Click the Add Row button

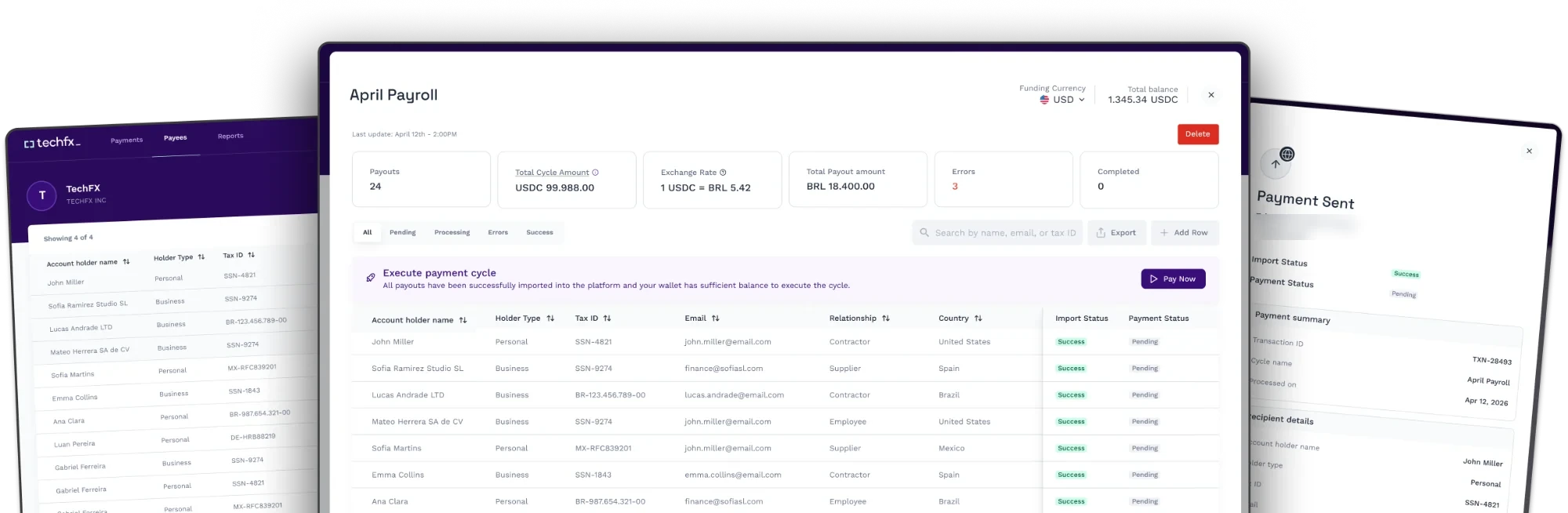pos(1185,233)
